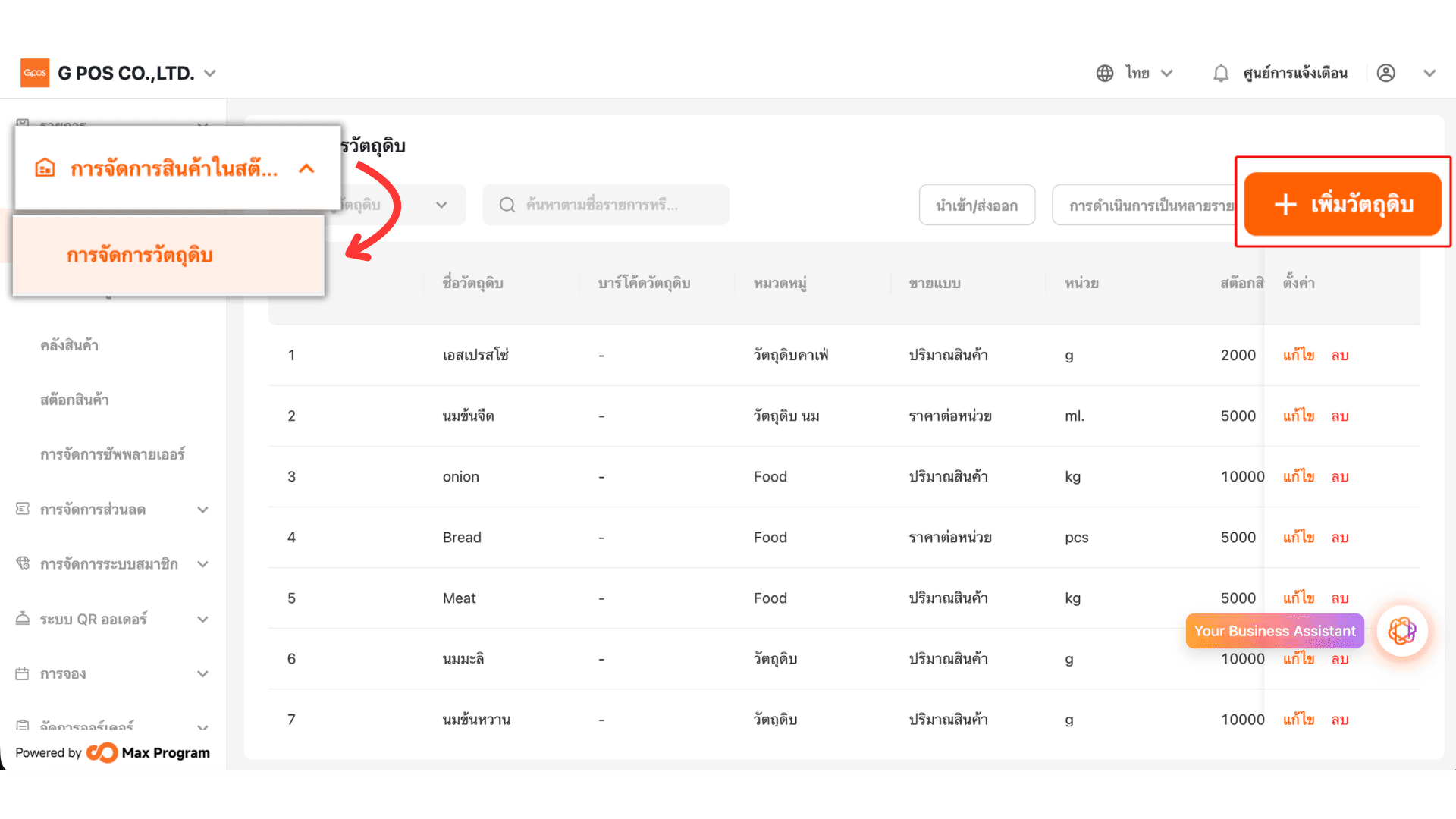Viewport: 1456px width, 819px height.
Task: Click the หมวดหมู่ column header
Action: pyautogui.click(x=780, y=283)
